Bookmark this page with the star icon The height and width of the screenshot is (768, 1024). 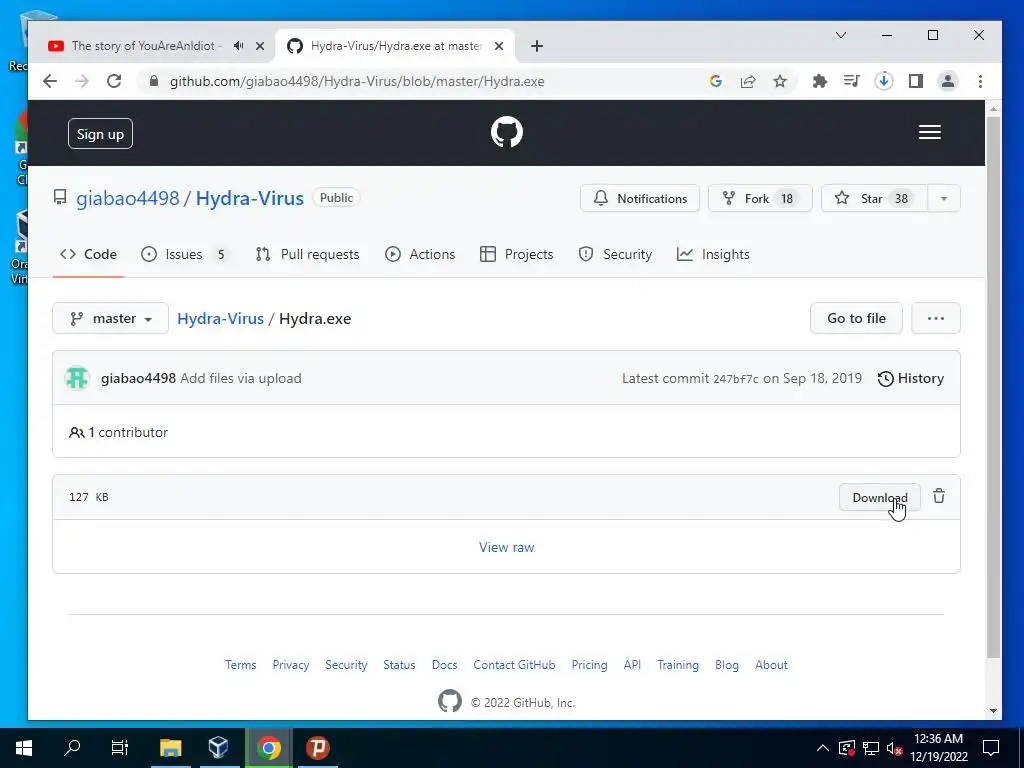point(780,81)
